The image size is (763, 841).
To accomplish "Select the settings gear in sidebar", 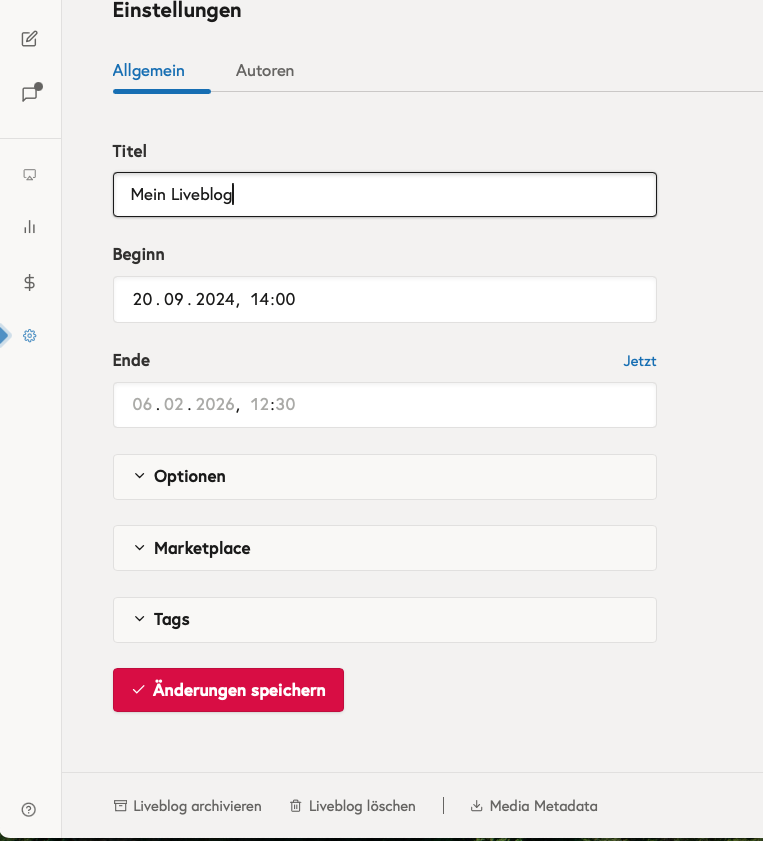I will pos(29,336).
